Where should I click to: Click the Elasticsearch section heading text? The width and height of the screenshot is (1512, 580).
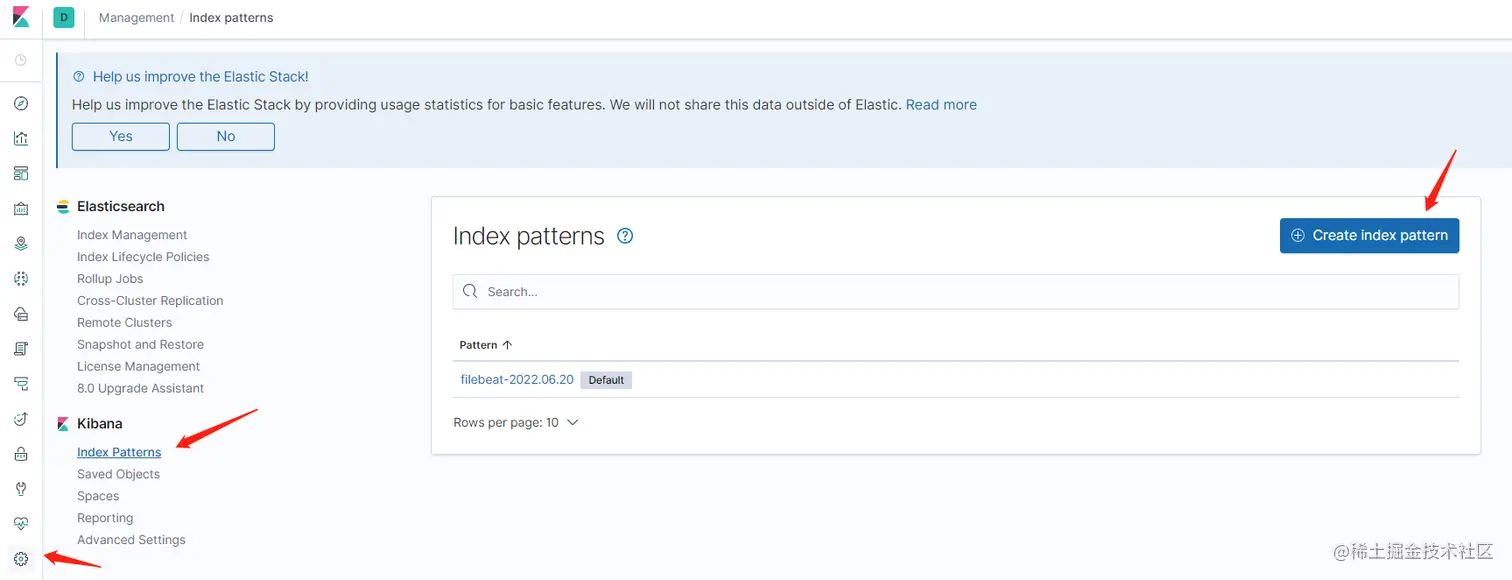coord(121,207)
